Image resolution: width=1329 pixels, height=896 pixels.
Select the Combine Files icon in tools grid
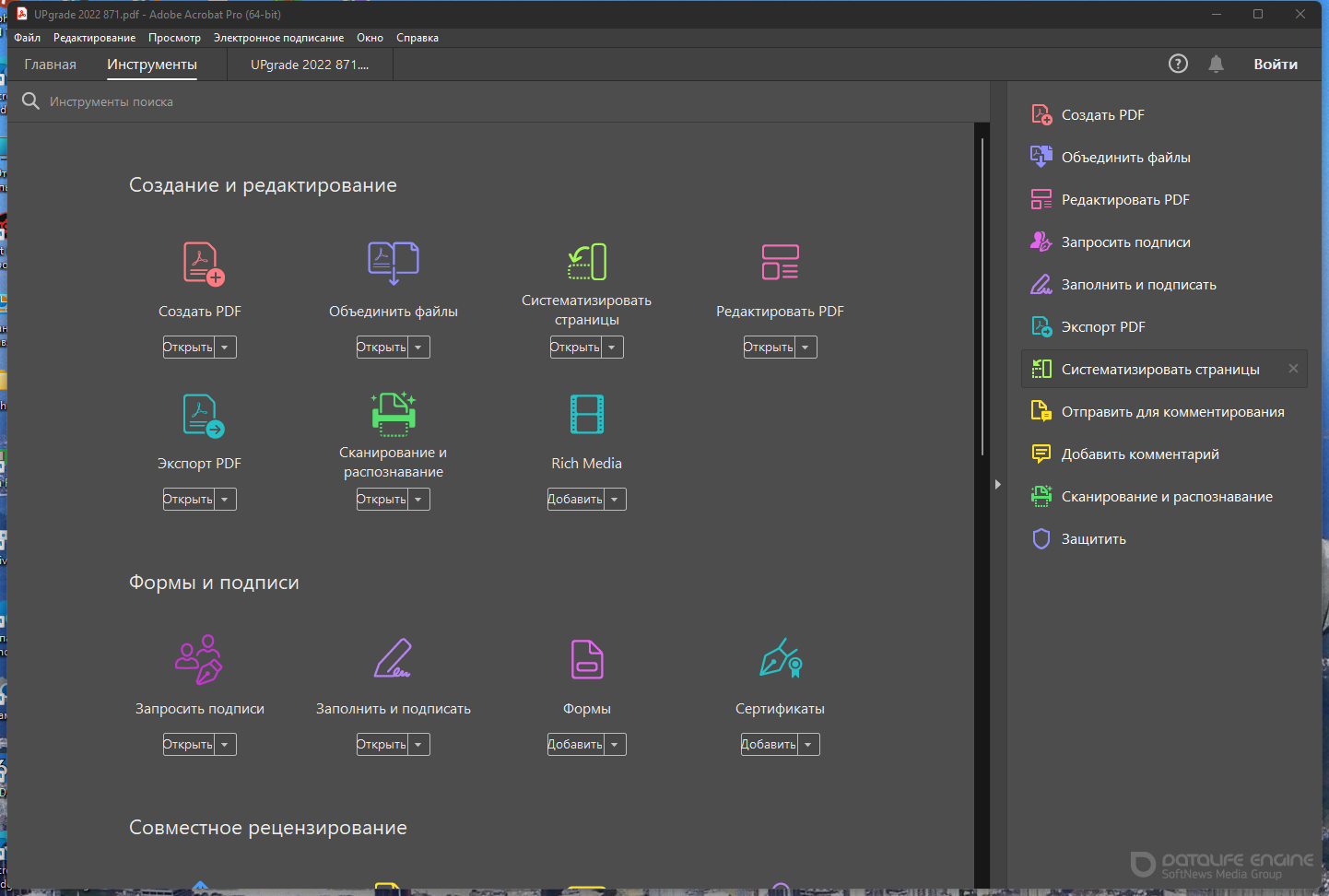[394, 263]
